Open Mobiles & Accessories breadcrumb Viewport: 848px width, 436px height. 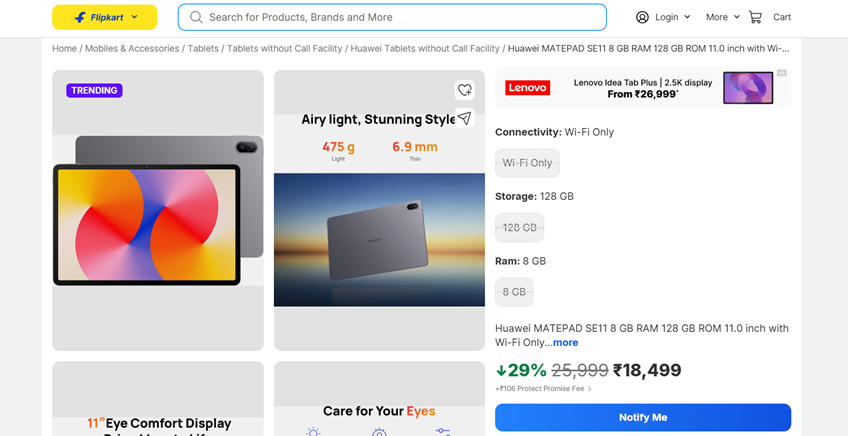pyautogui.click(x=132, y=48)
